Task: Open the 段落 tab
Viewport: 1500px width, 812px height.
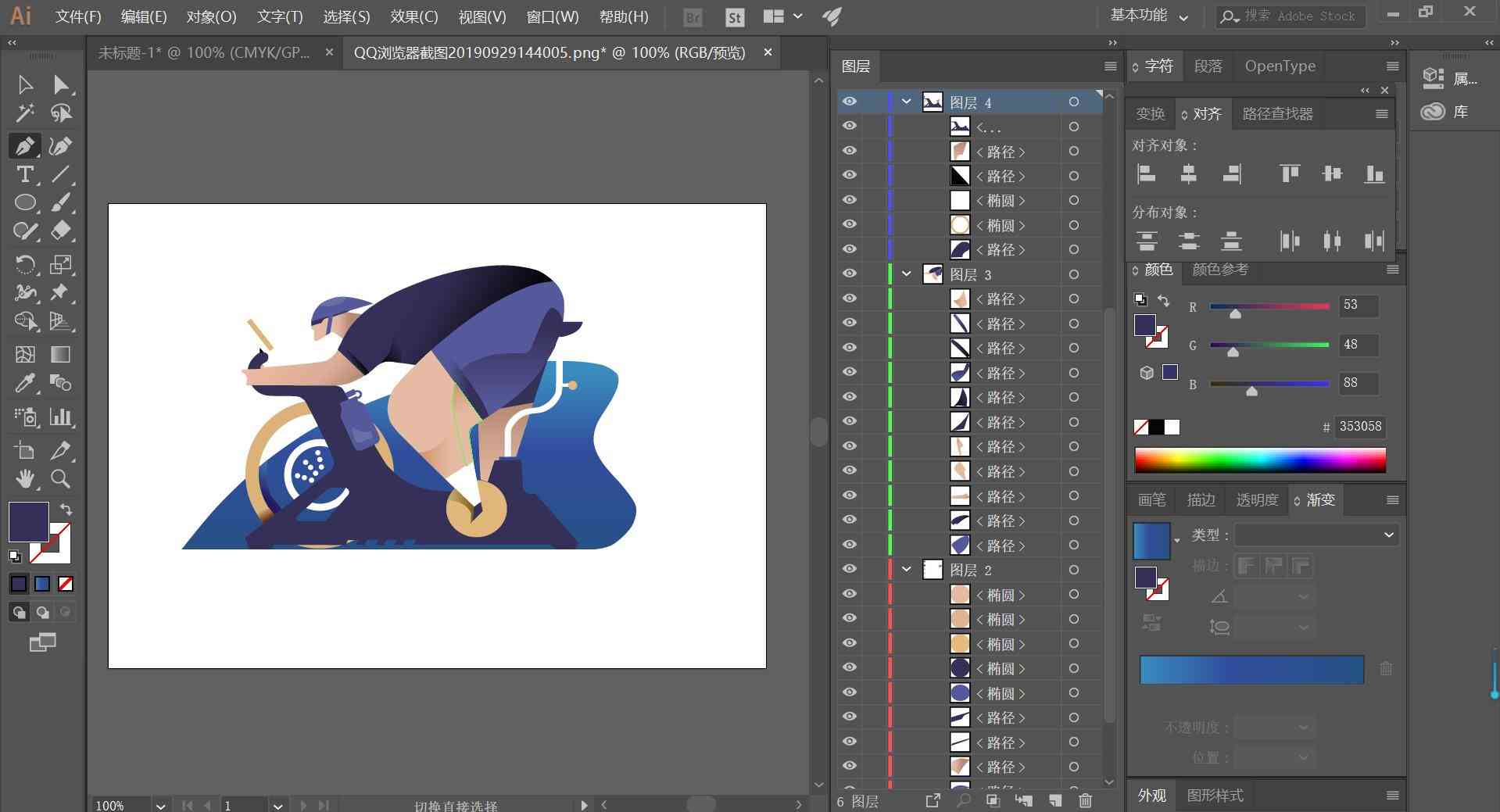Action: [1208, 66]
